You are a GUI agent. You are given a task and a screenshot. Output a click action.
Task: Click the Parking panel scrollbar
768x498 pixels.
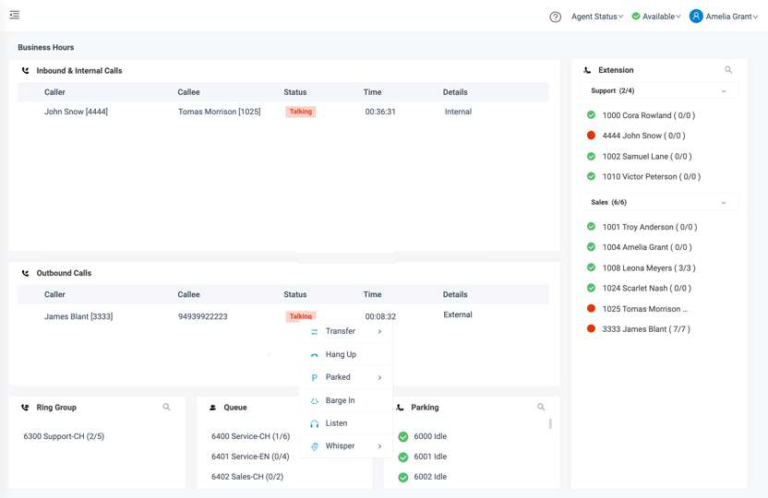(x=550, y=424)
